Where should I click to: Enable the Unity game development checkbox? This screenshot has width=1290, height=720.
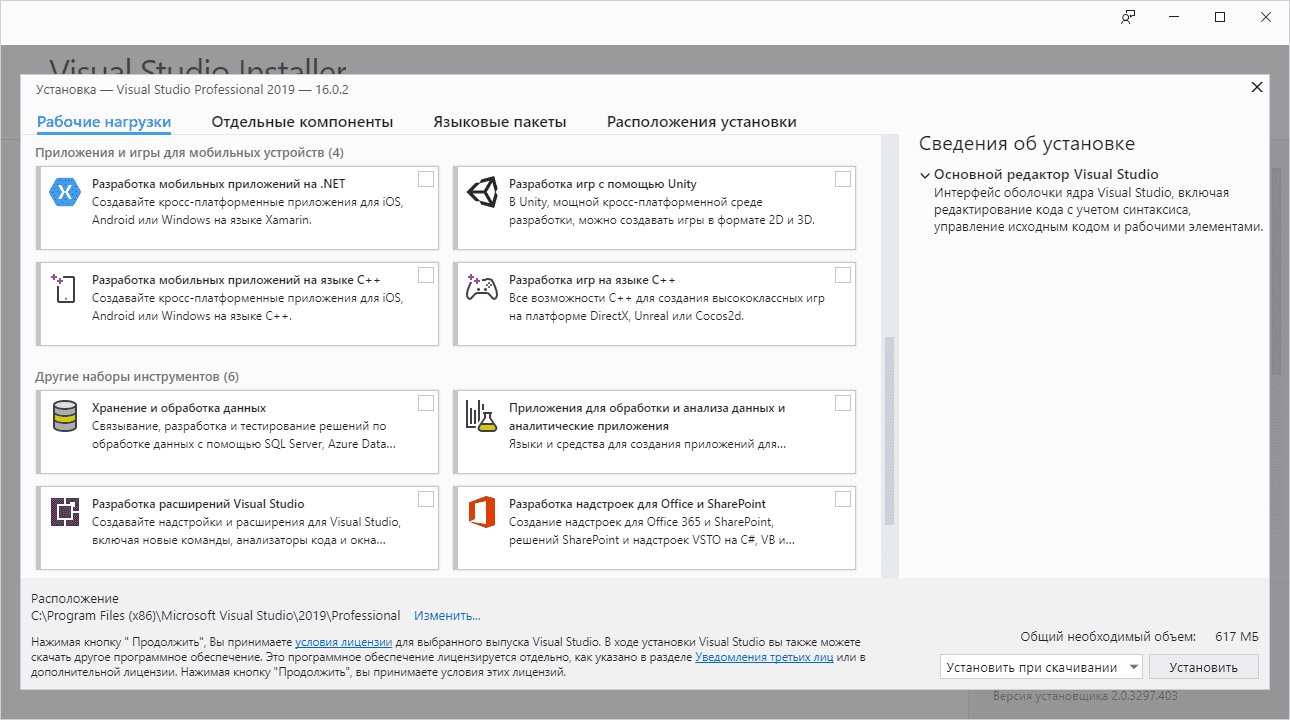(843, 179)
